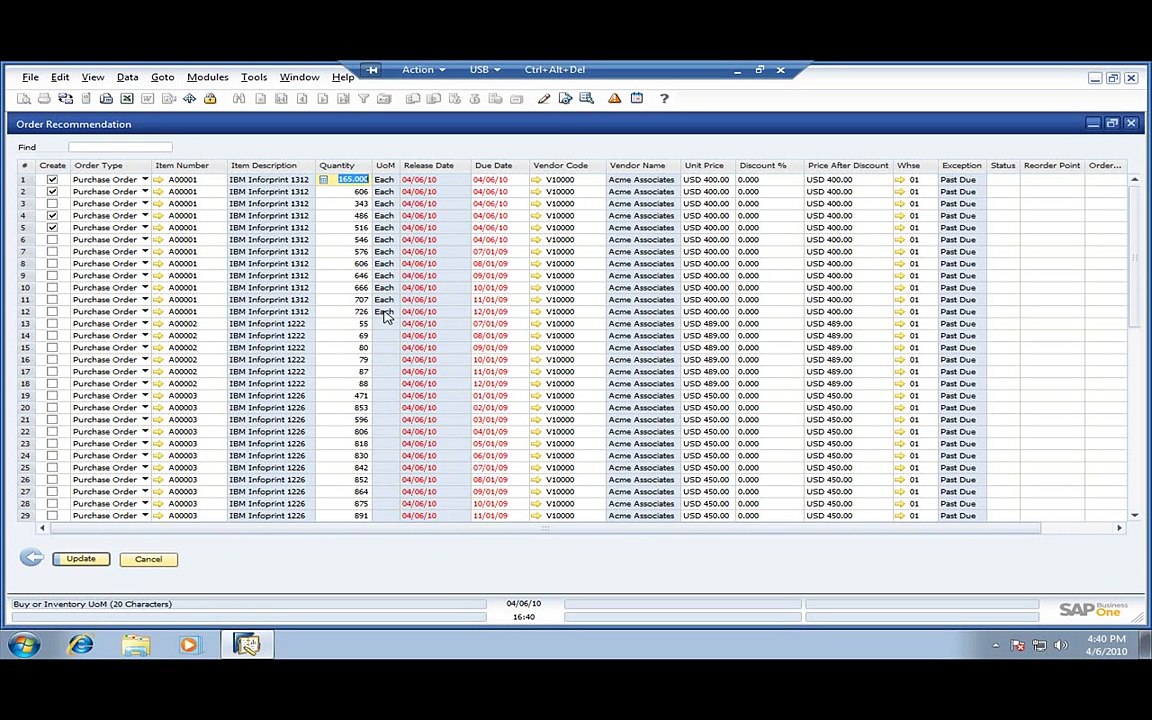Viewport: 1152px width, 720px height.
Task: Open Internet Explorer from the taskbar
Action: pos(80,644)
